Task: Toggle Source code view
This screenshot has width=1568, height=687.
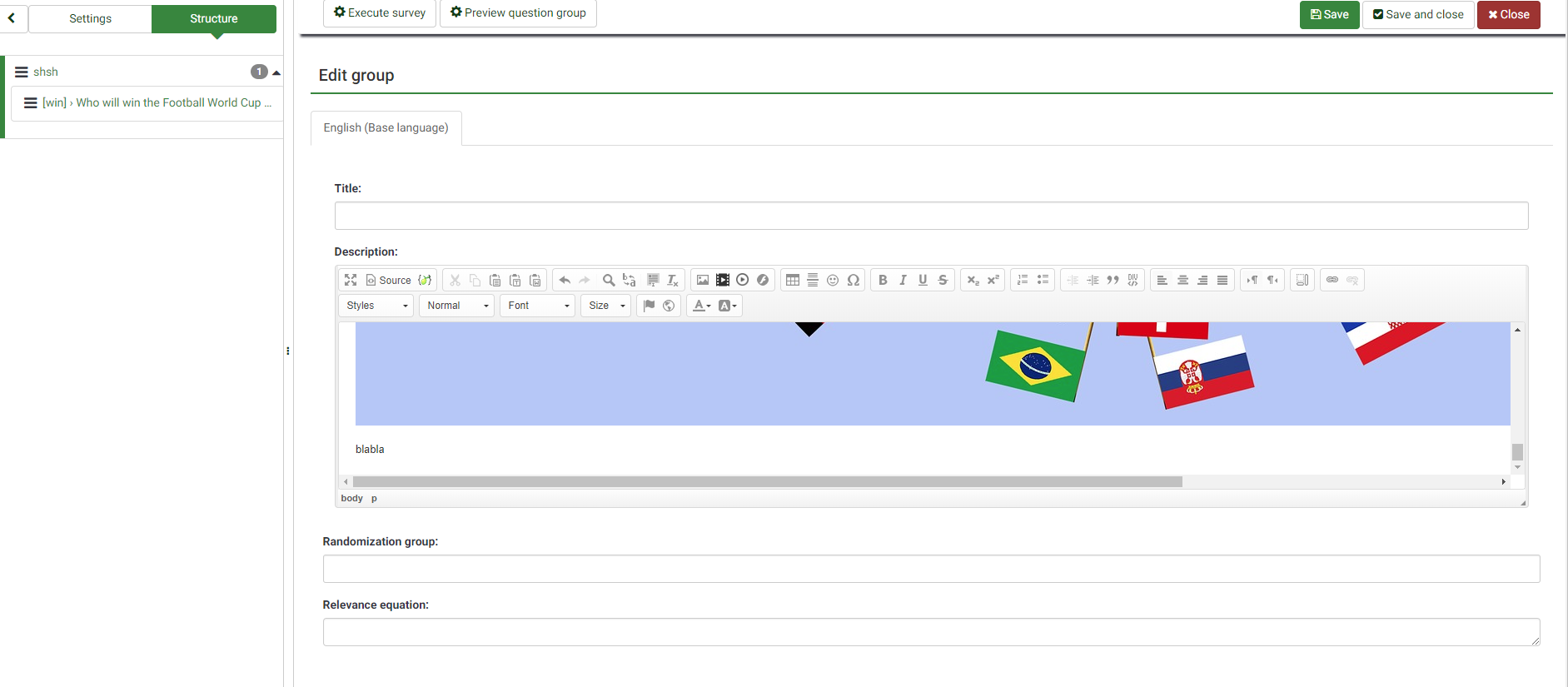Action: [x=389, y=281]
